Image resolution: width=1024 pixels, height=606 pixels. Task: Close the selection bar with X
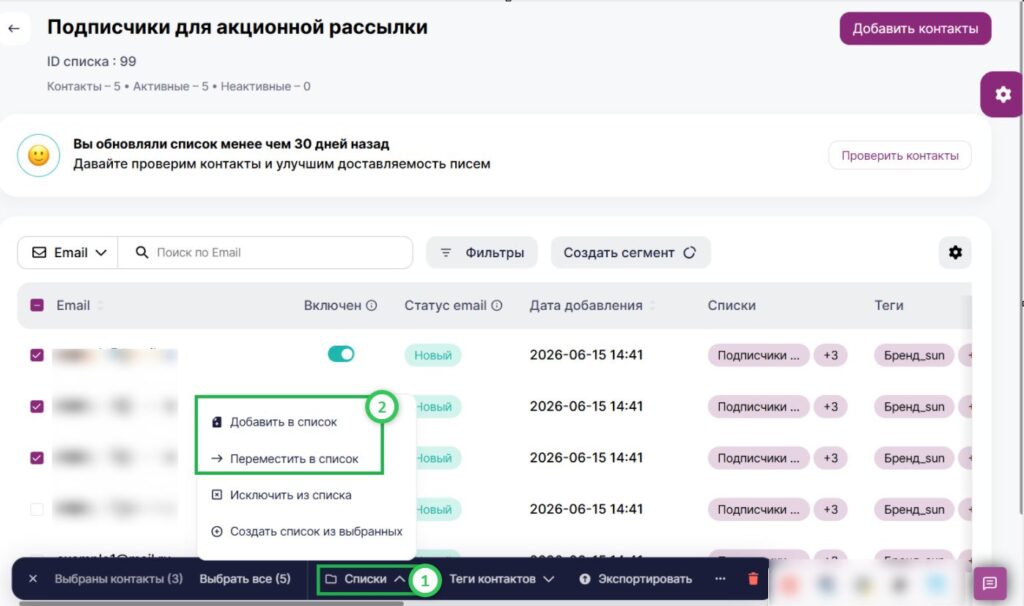coord(33,579)
